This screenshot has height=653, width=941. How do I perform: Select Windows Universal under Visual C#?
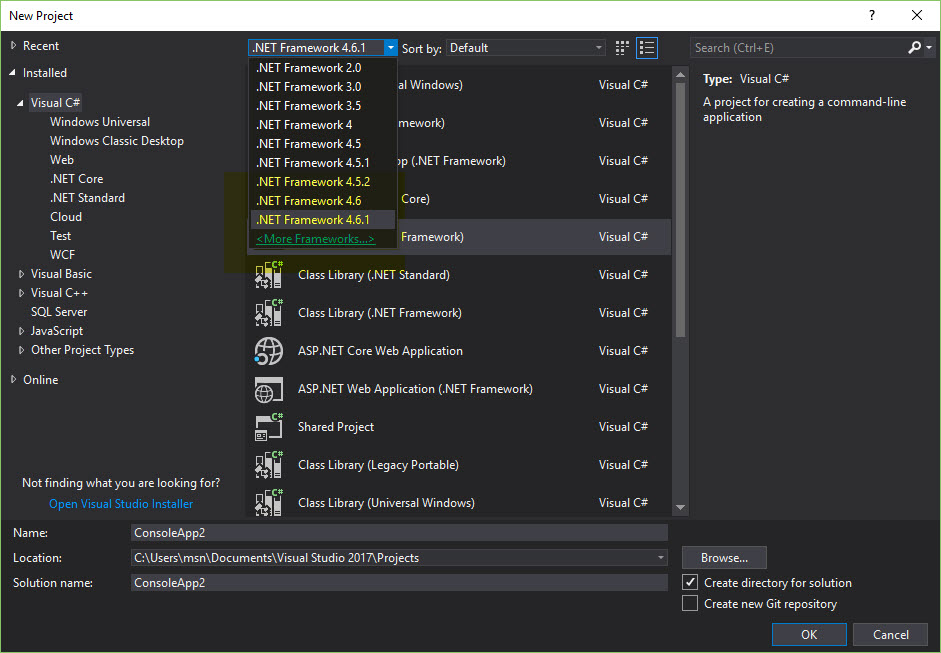pyautogui.click(x=99, y=121)
